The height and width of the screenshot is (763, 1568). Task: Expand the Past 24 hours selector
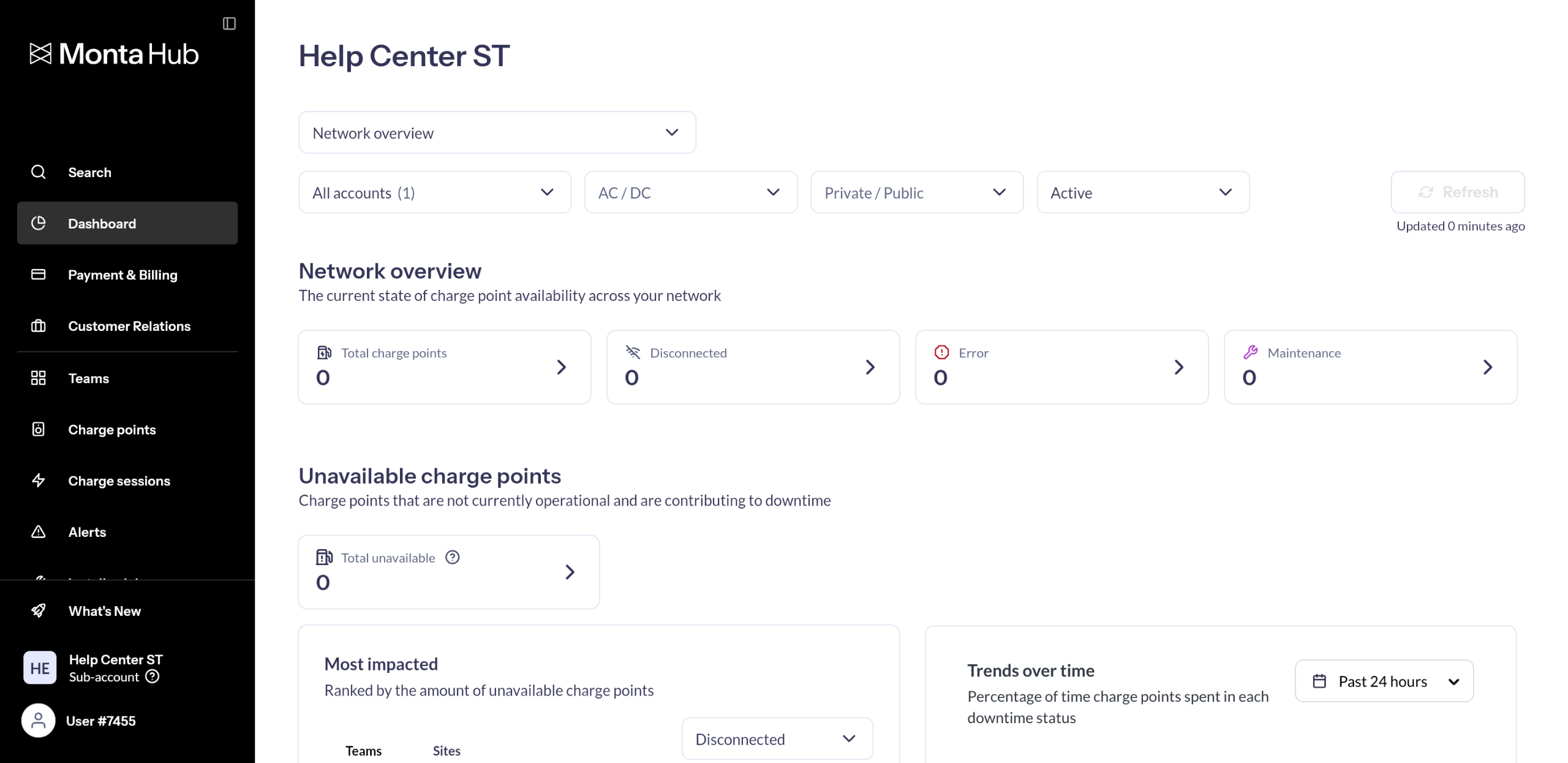pos(1384,681)
